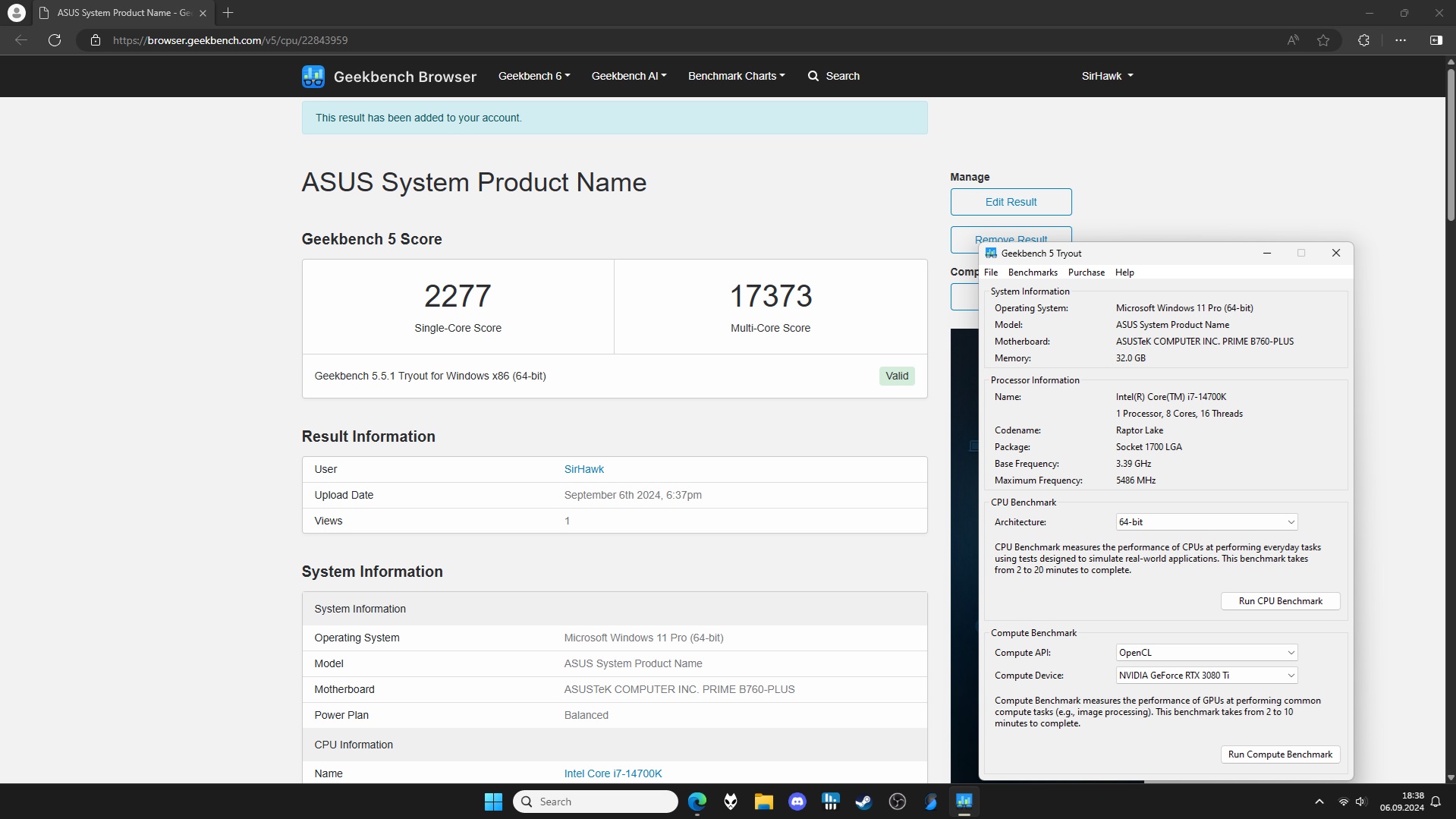Reload the page with the refresh icon
1456x819 pixels.
(x=55, y=40)
